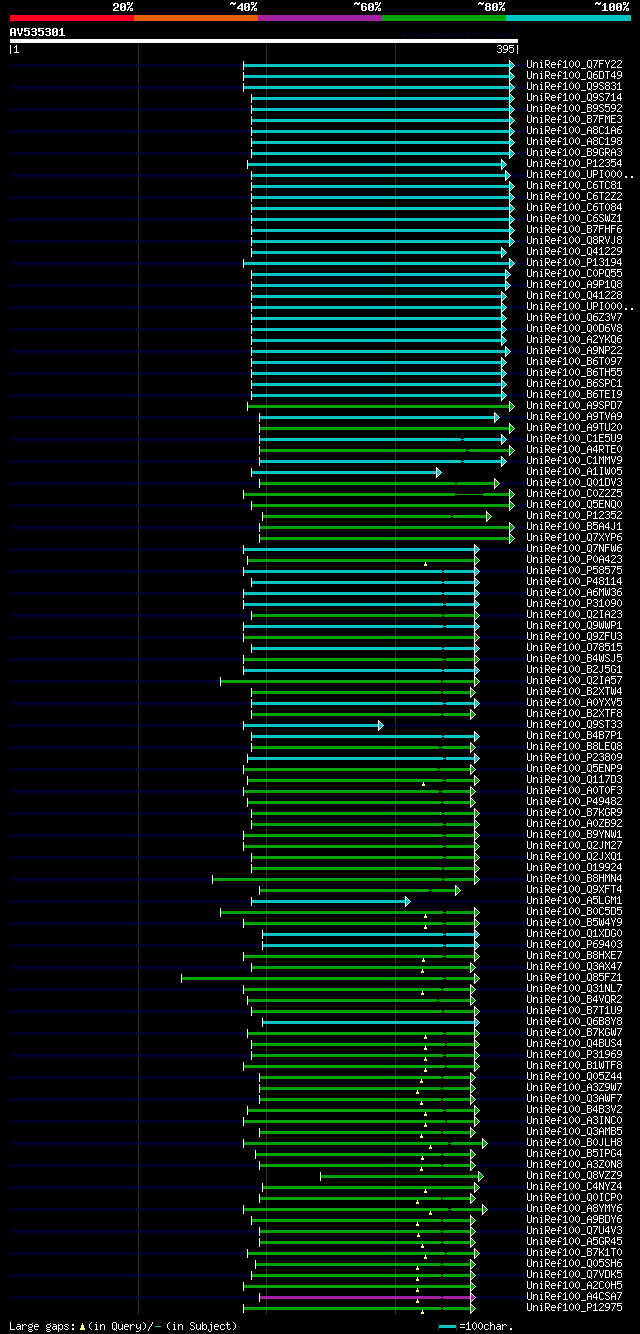Select the UniRef100_B9S592 label

click(574, 108)
